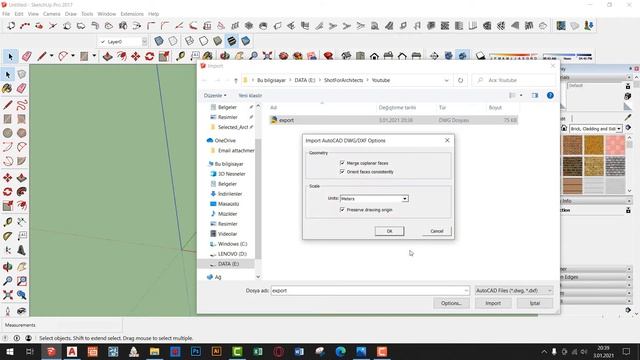Select the Orbit tool in left toolbar
Viewport: 640px width, 360px height.
[7, 267]
